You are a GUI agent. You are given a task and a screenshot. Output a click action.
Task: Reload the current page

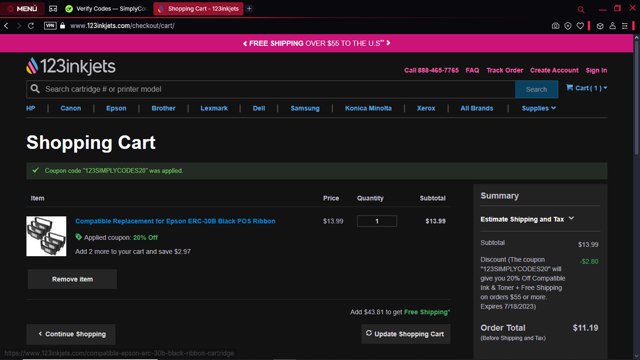click(31, 26)
